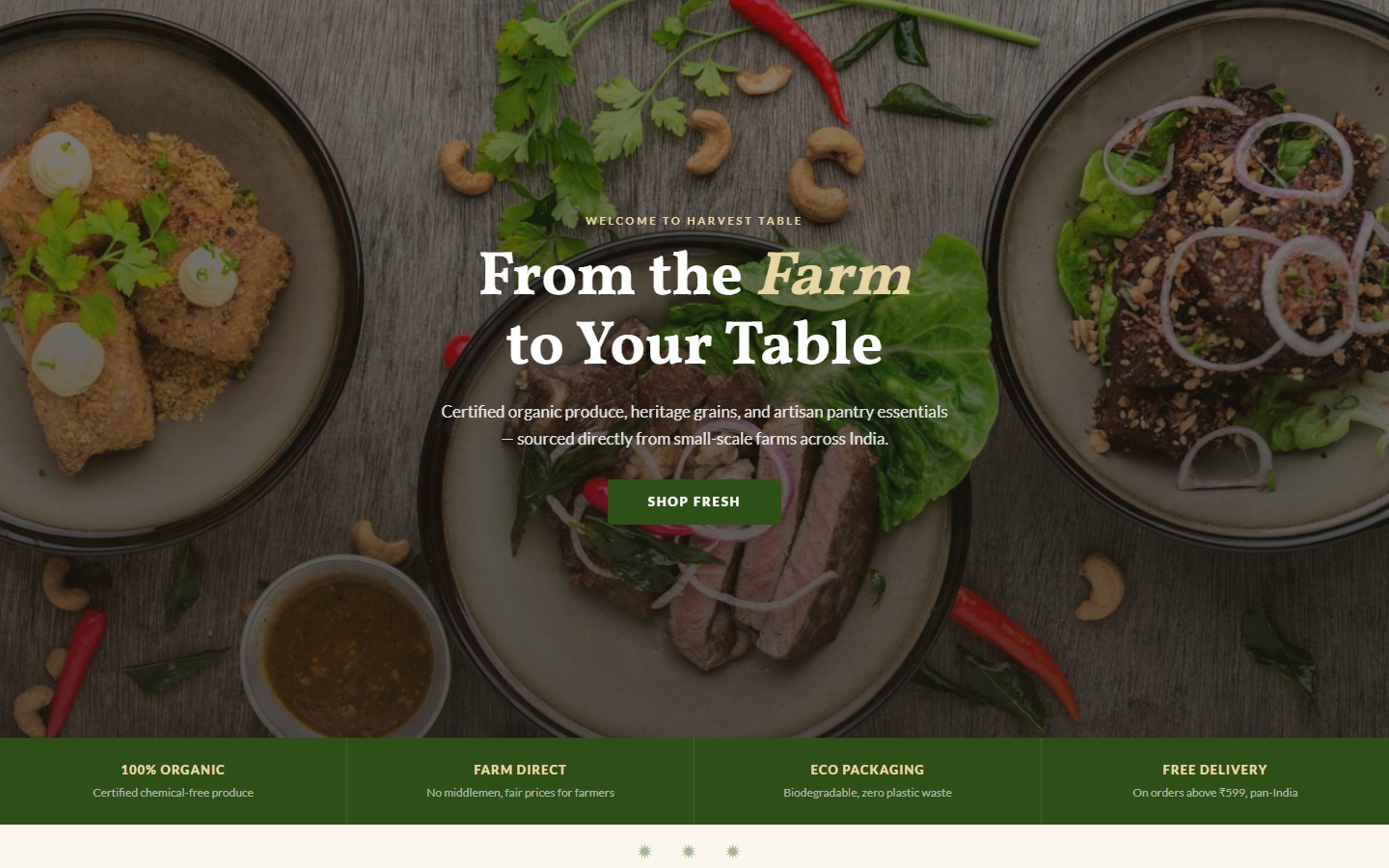Viewport: 1389px width, 868px height.
Task: Click the SHOP FRESH button
Action: (x=694, y=502)
